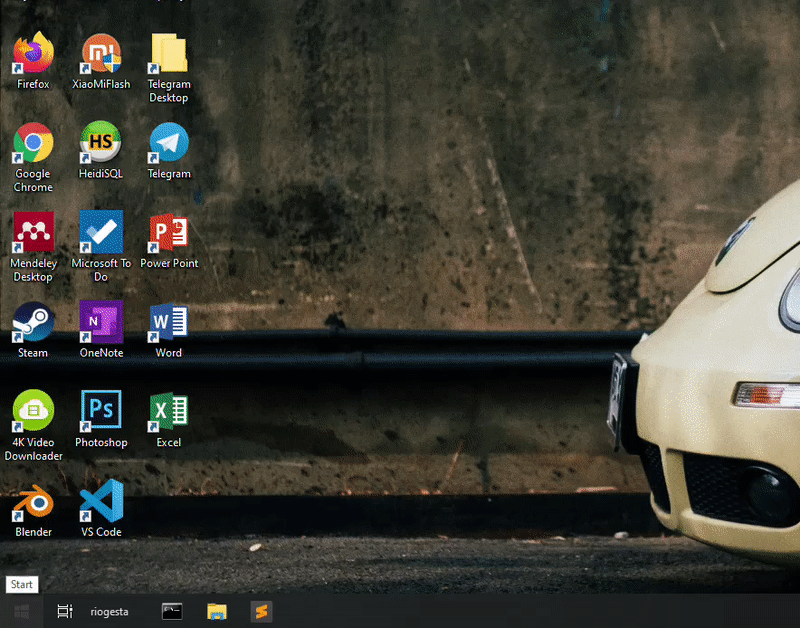Switch to Sublime Text on the taskbar
800x628 pixels.
[261, 611]
